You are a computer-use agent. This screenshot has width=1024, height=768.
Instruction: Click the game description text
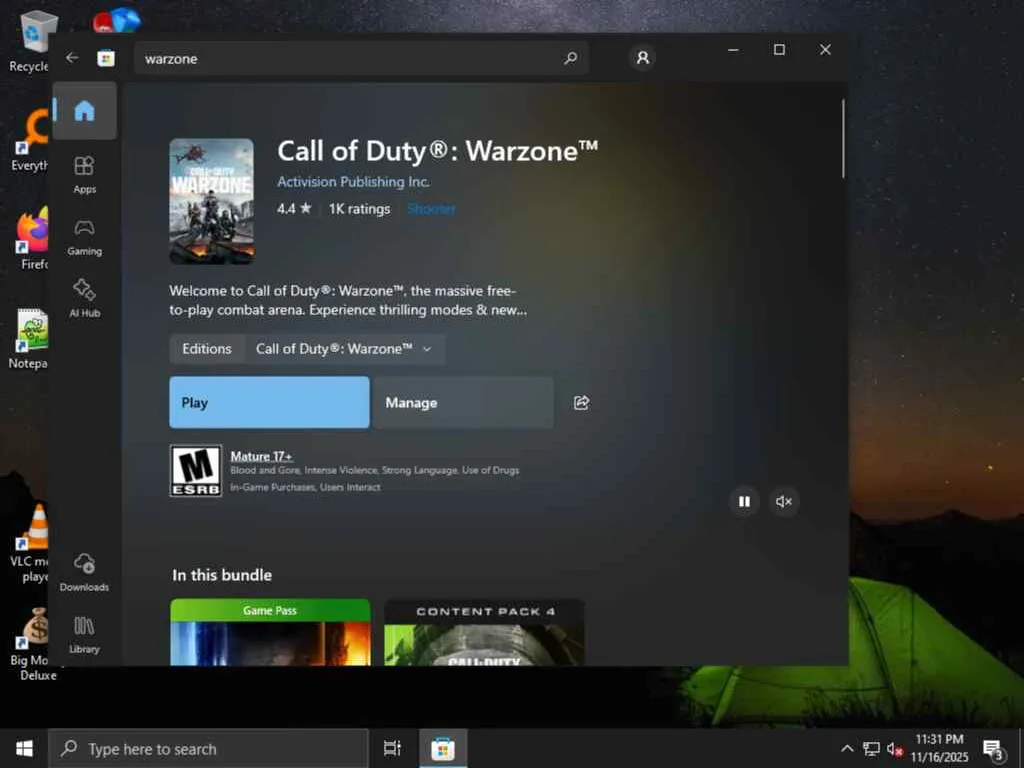[x=348, y=300]
